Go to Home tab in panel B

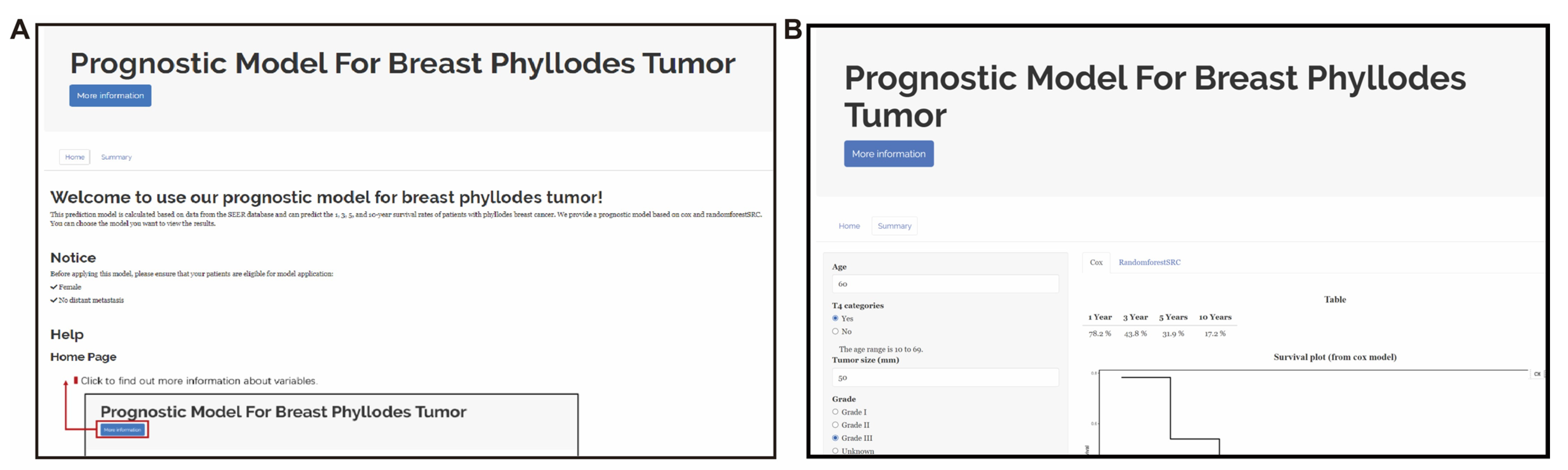click(849, 226)
